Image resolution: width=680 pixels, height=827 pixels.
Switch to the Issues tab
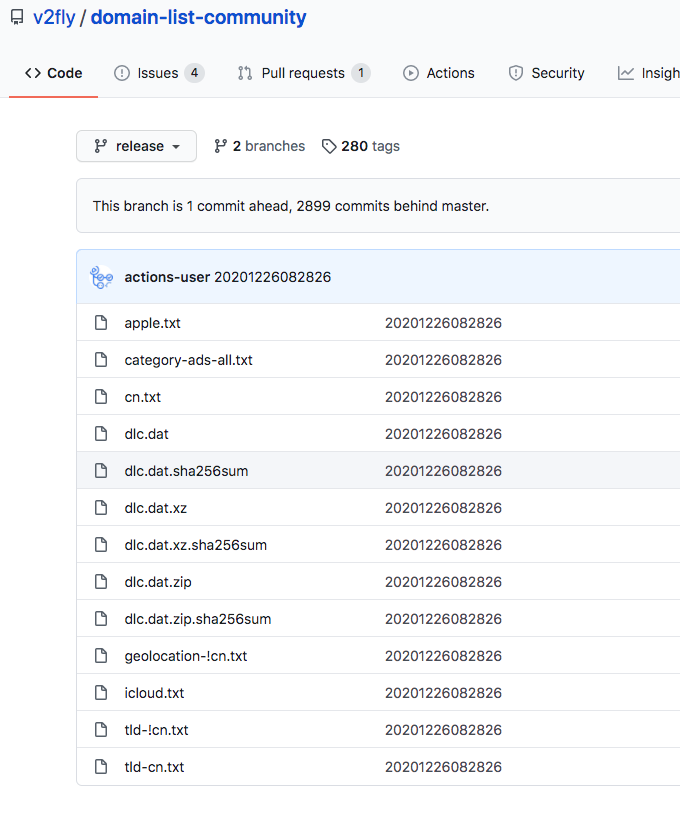[158, 72]
